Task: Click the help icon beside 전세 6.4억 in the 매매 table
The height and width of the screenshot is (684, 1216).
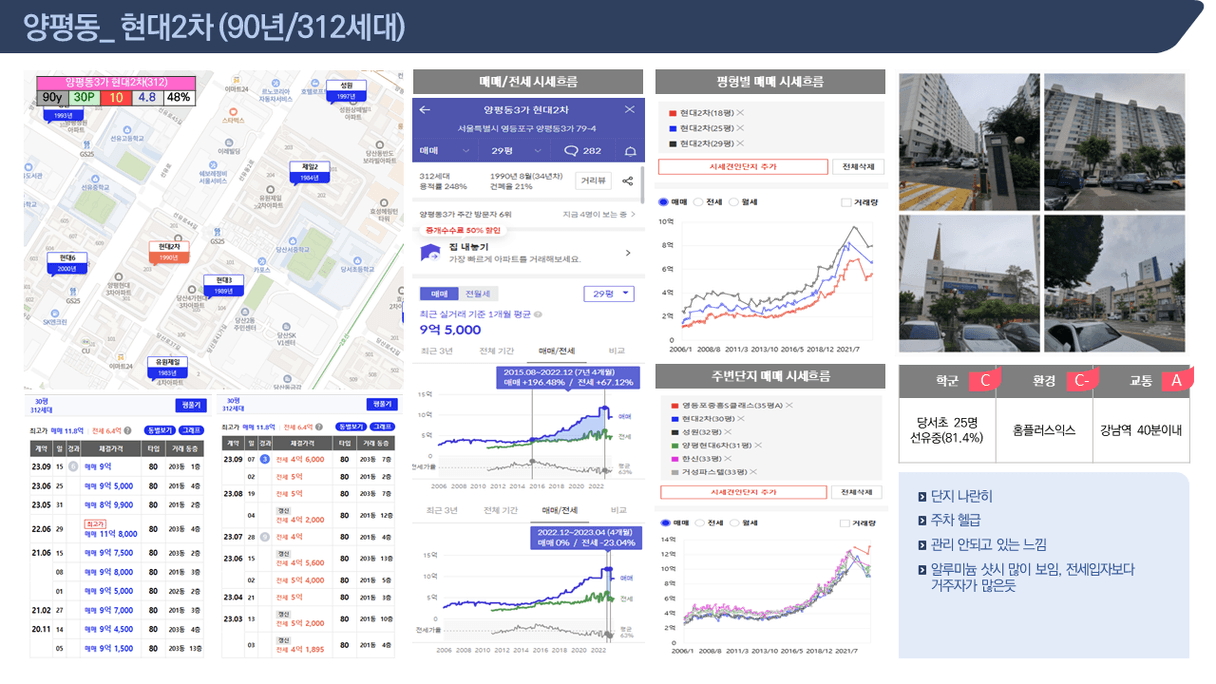Action: click(x=127, y=429)
